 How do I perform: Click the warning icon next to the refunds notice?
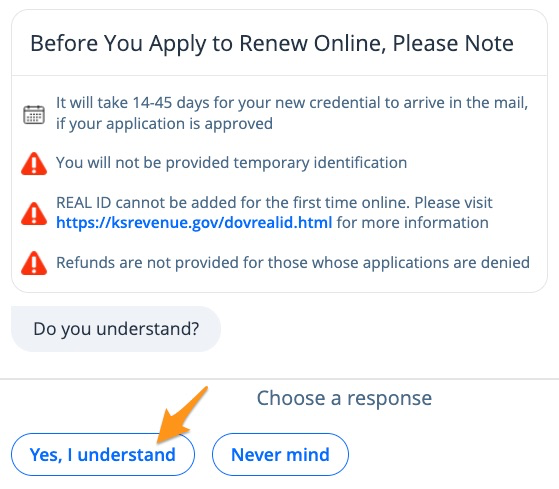(x=34, y=263)
